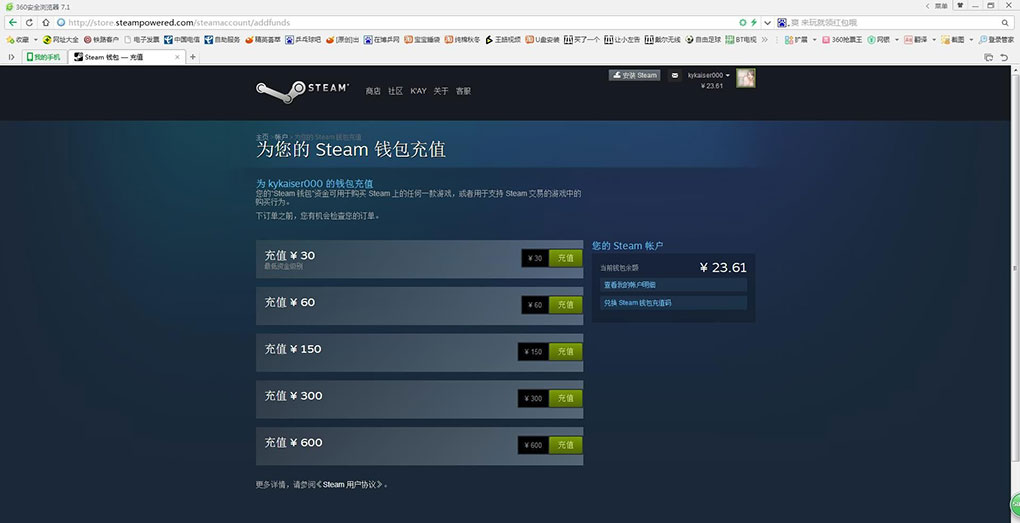Open the browser home page icon
This screenshot has height=523, width=1020.
[x=45, y=22]
